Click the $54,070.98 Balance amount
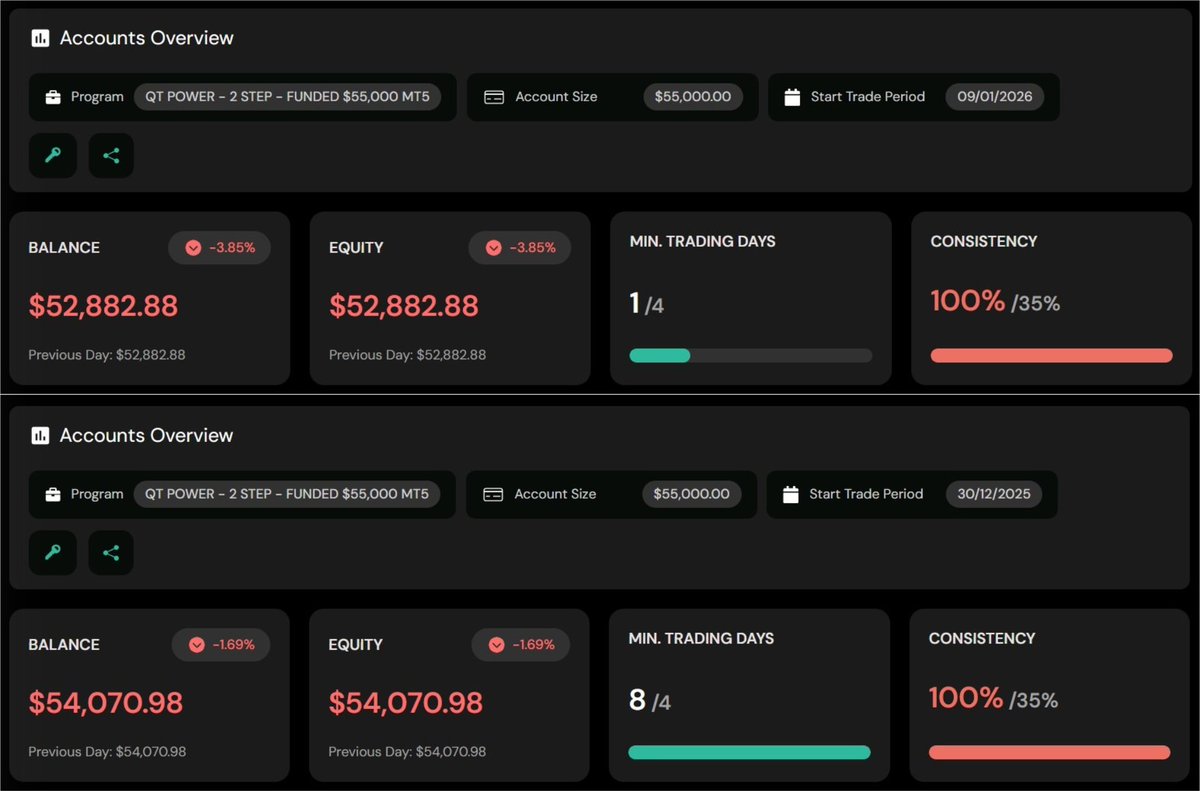Screen dimensions: 1200x791 coord(106,703)
